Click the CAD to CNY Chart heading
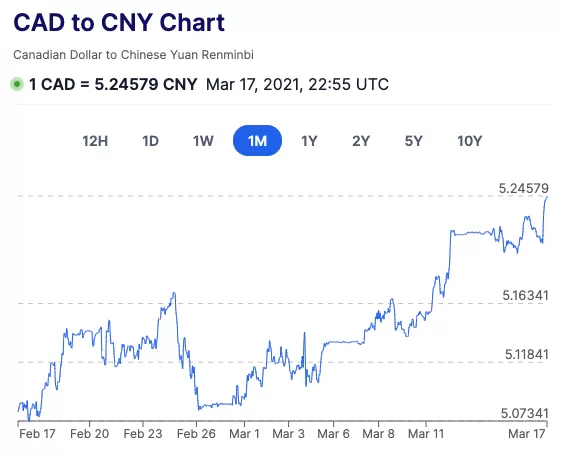The width and height of the screenshot is (564, 455). (119, 22)
